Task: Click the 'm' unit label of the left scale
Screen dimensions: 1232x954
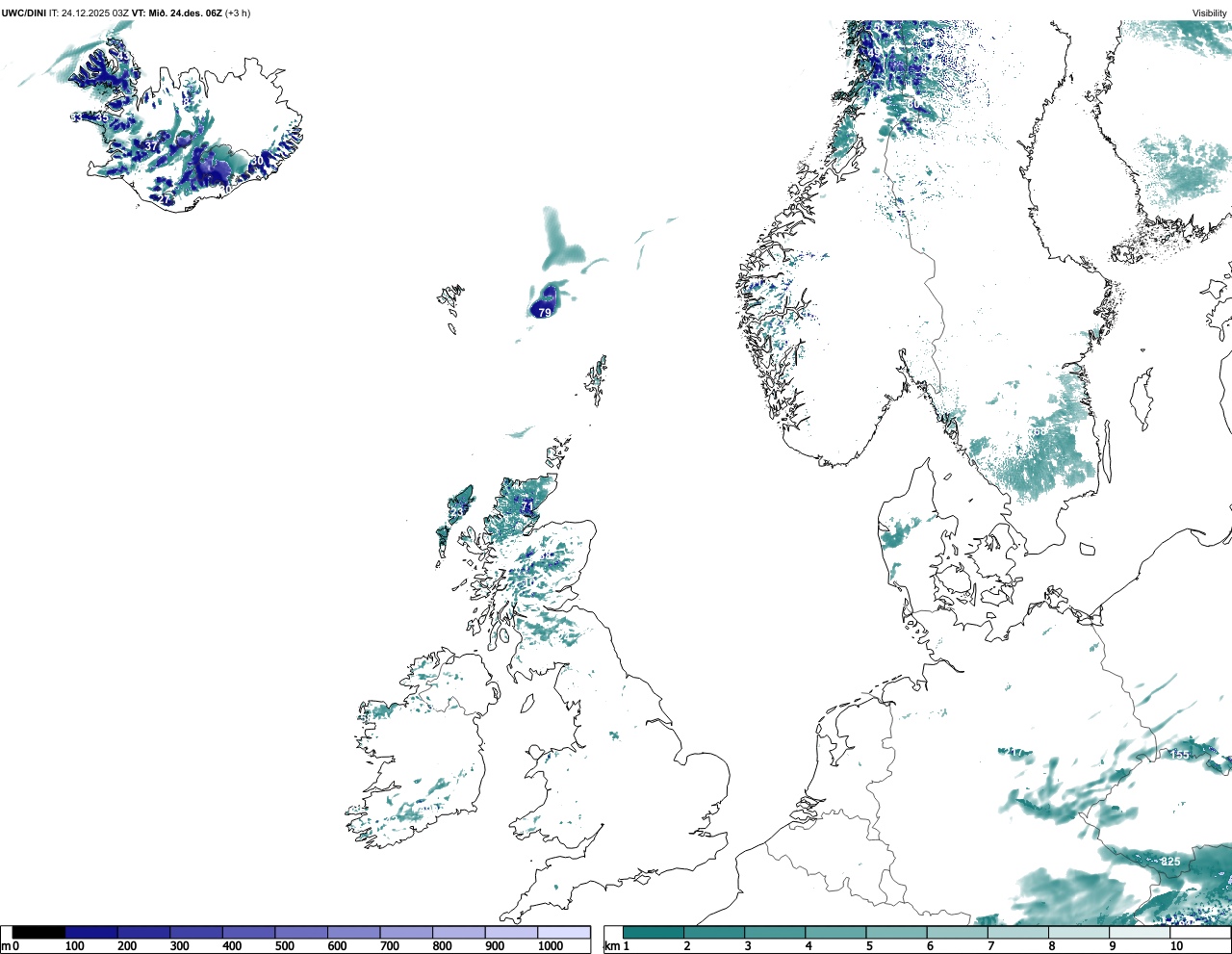Action: (6, 946)
